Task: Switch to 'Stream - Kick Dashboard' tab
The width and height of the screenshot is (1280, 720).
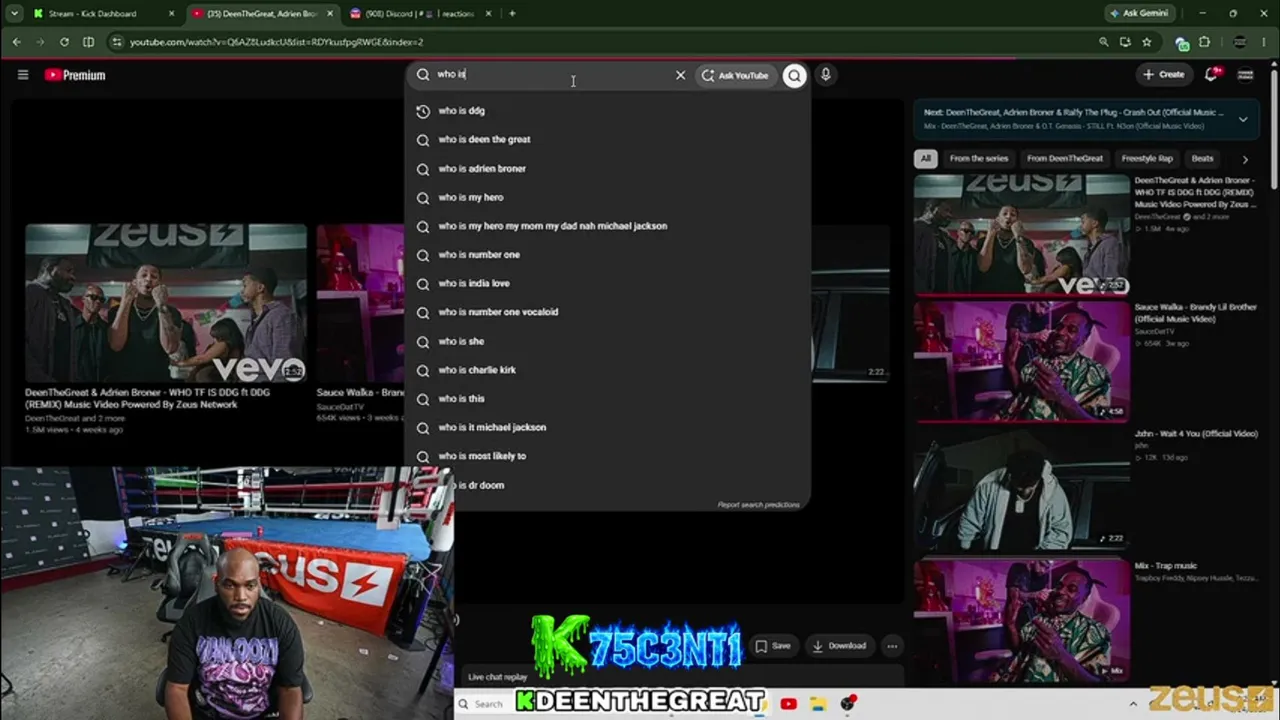Action: (105, 14)
